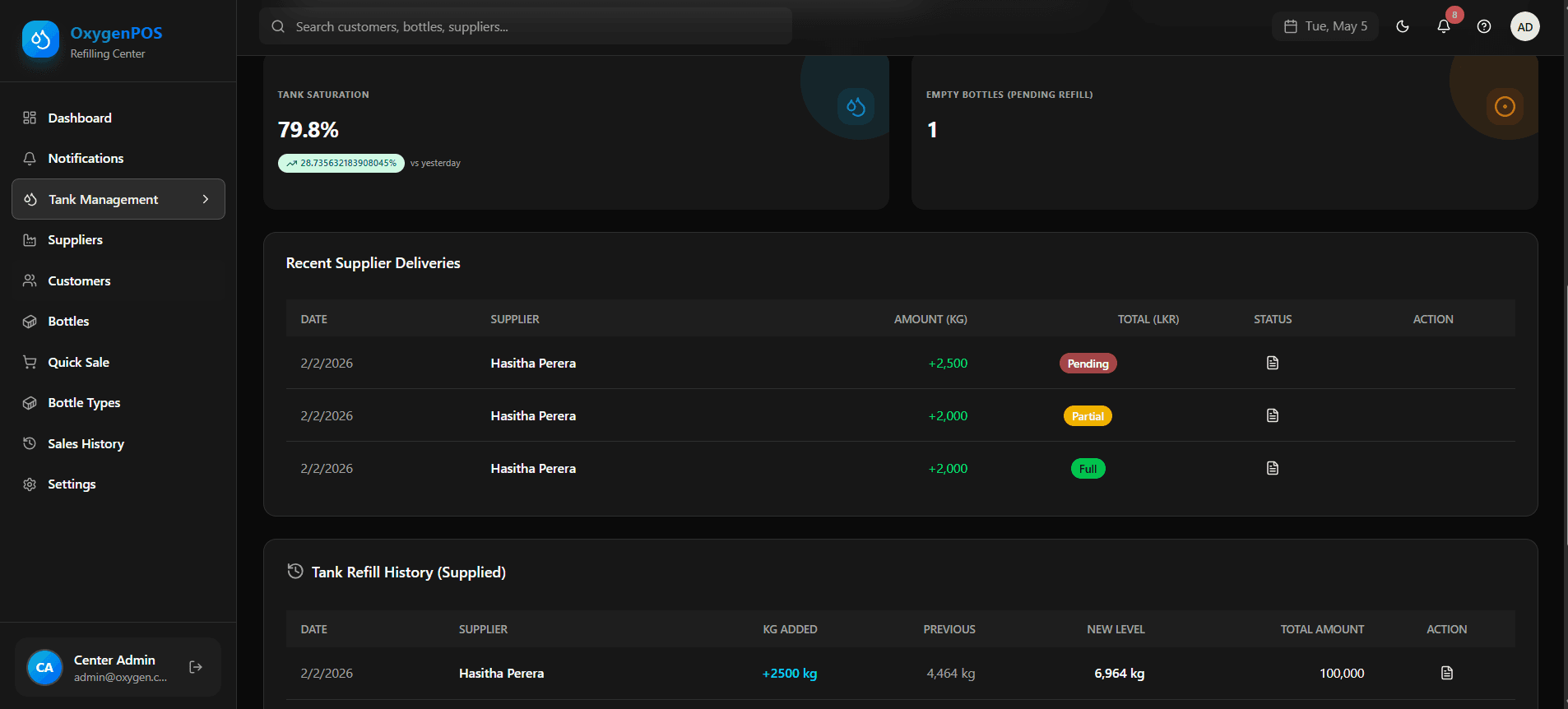
Task: Click the 4,464 kg previous level
Action: click(951, 673)
